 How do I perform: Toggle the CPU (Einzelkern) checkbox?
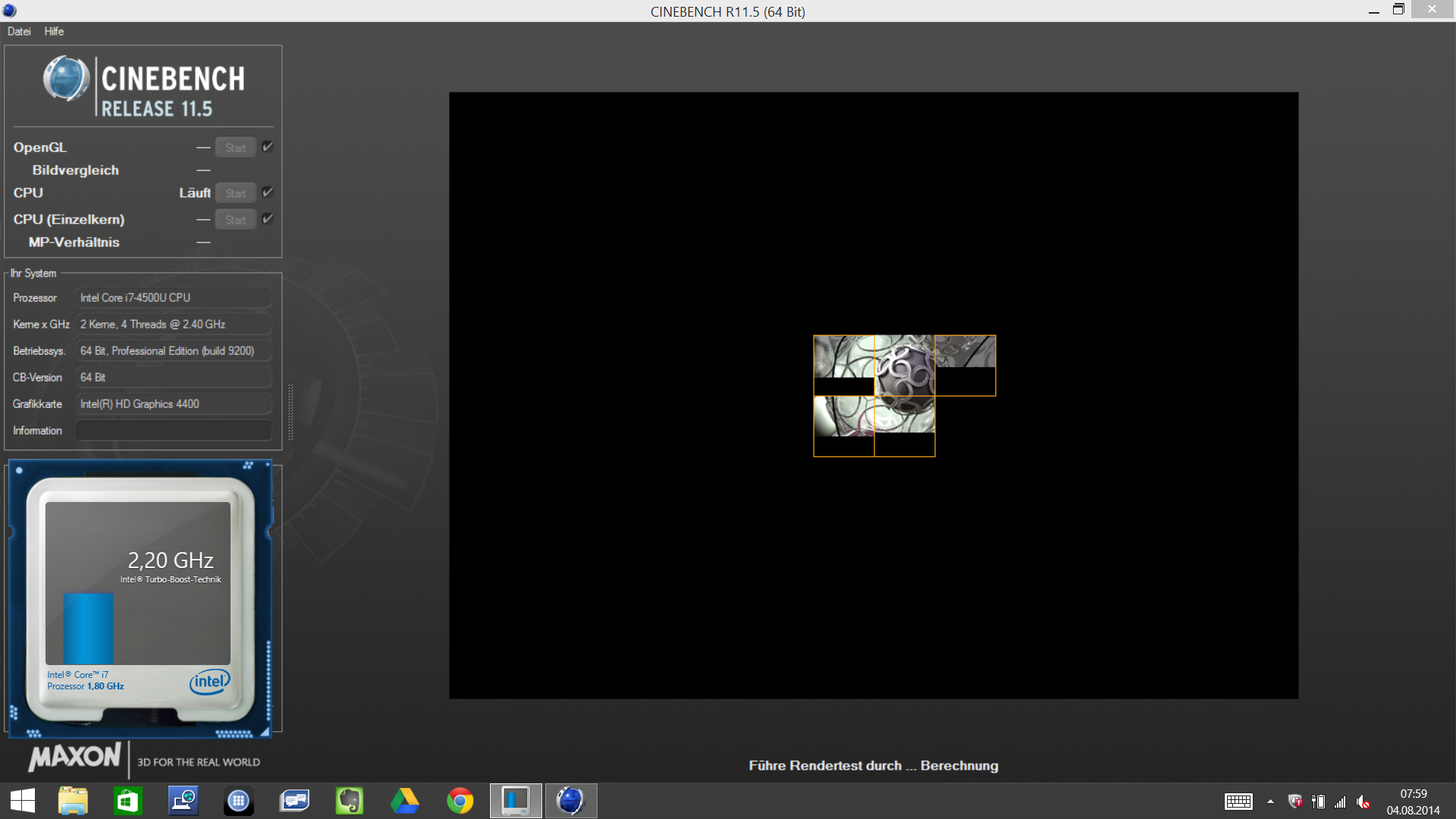(x=267, y=219)
